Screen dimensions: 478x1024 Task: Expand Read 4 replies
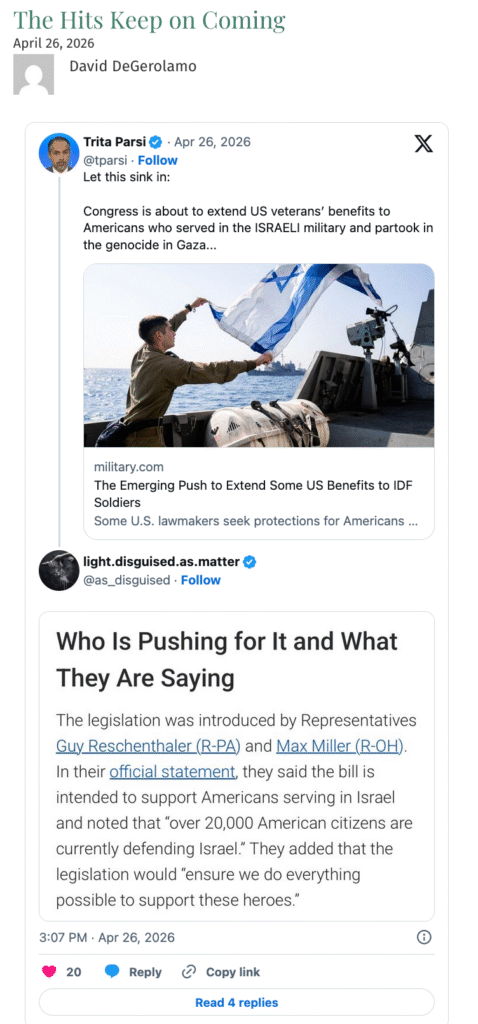[x=236, y=1002]
